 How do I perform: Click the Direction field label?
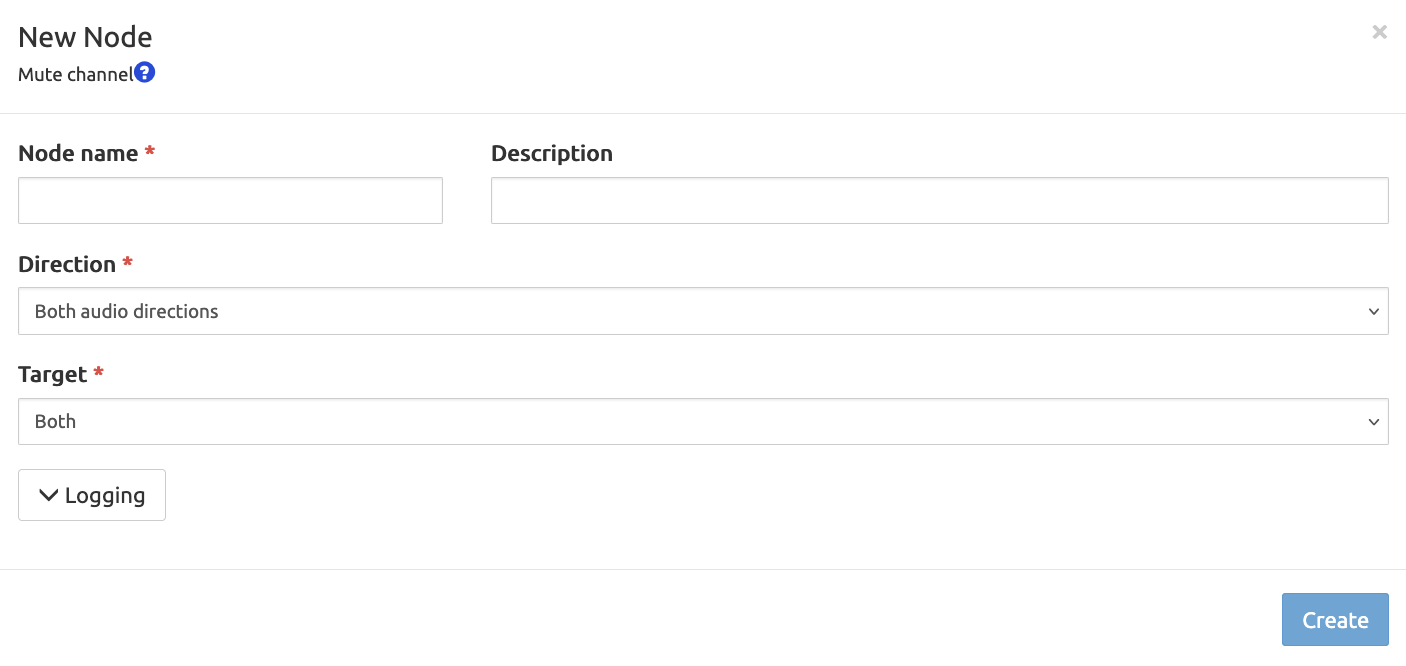67,264
